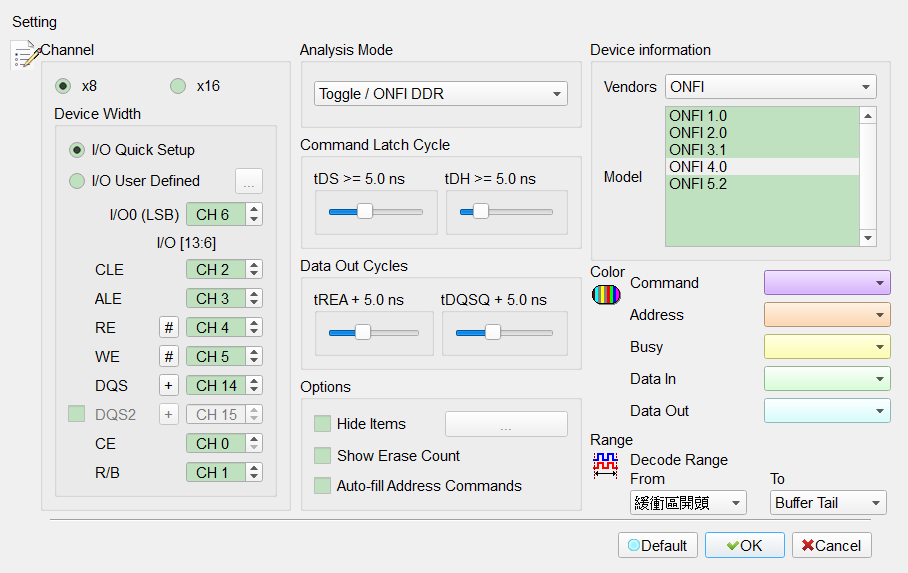Click the I/O0 (LSB) channel stepper
The width and height of the screenshot is (908, 573).
(254, 214)
